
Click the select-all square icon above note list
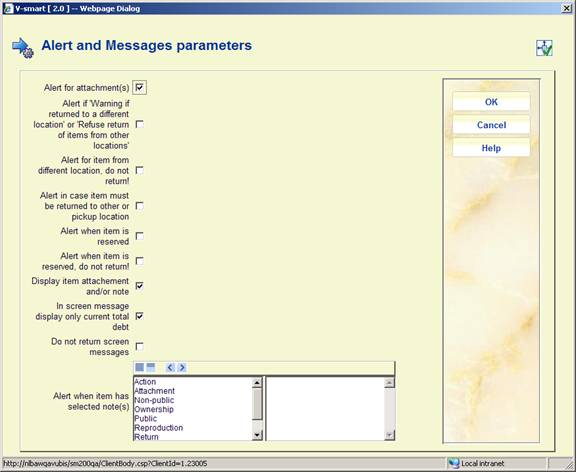click(140, 367)
